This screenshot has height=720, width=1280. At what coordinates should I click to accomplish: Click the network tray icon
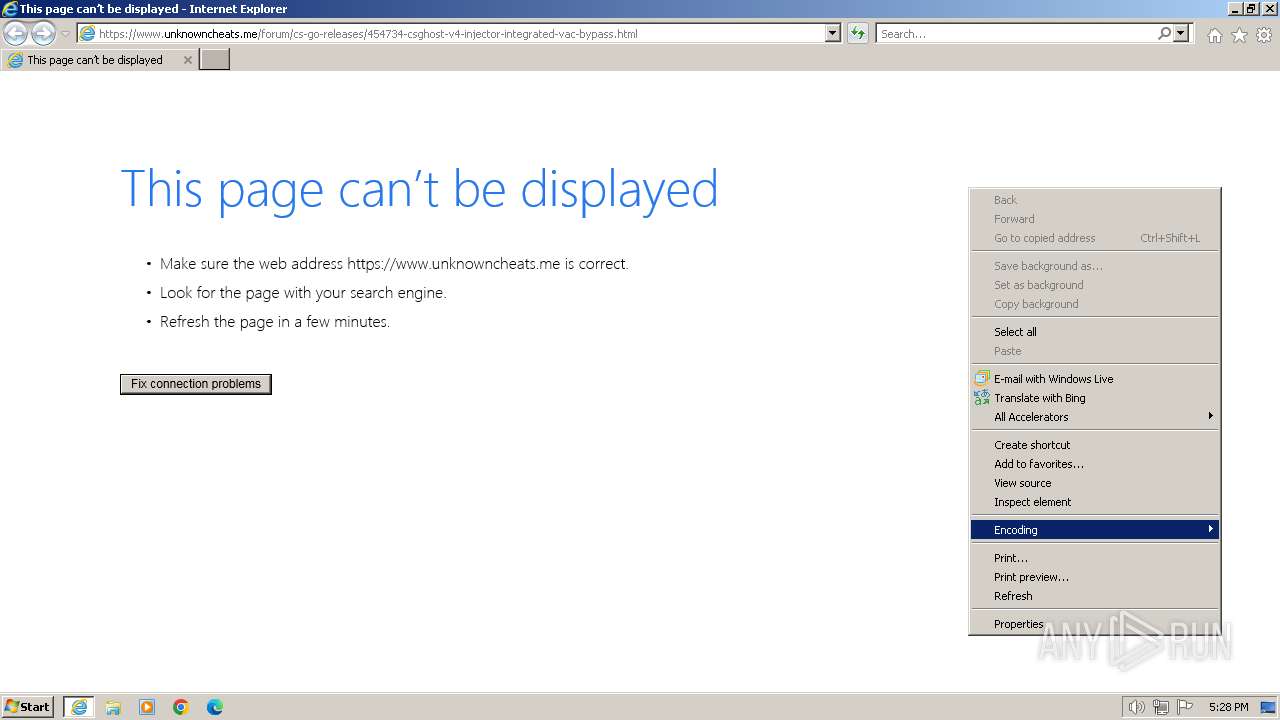click(1161, 707)
